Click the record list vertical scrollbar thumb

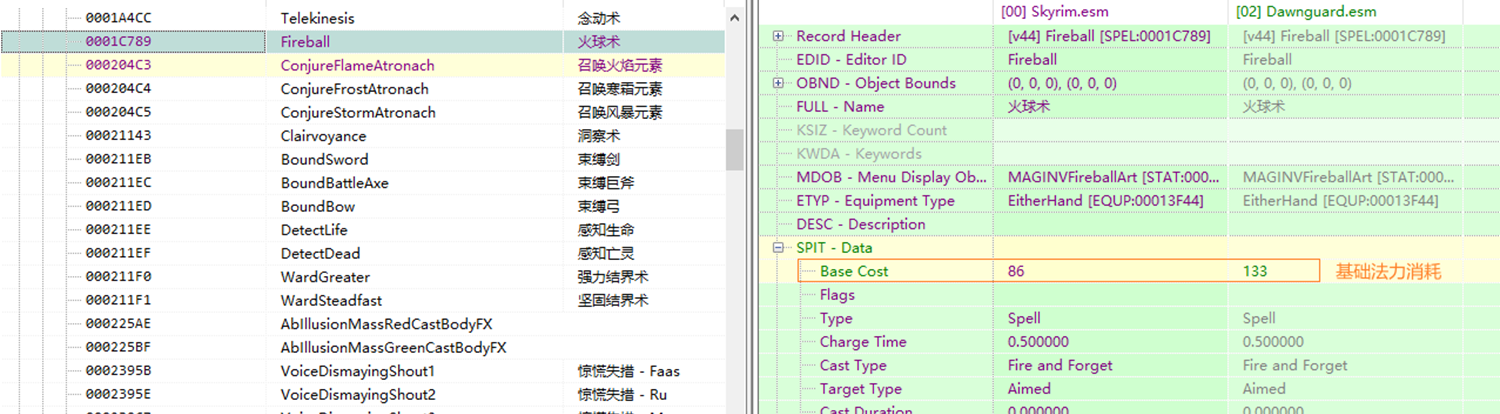point(735,150)
